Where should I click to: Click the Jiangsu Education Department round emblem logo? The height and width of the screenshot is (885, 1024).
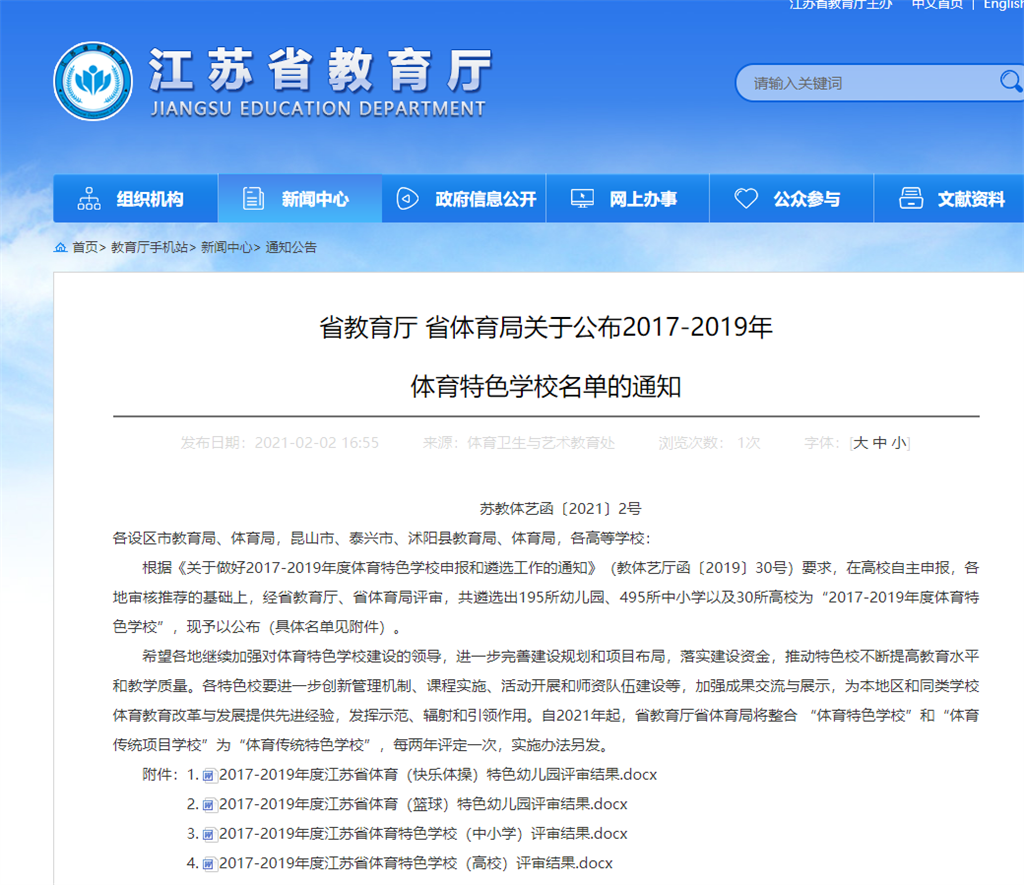(x=93, y=81)
